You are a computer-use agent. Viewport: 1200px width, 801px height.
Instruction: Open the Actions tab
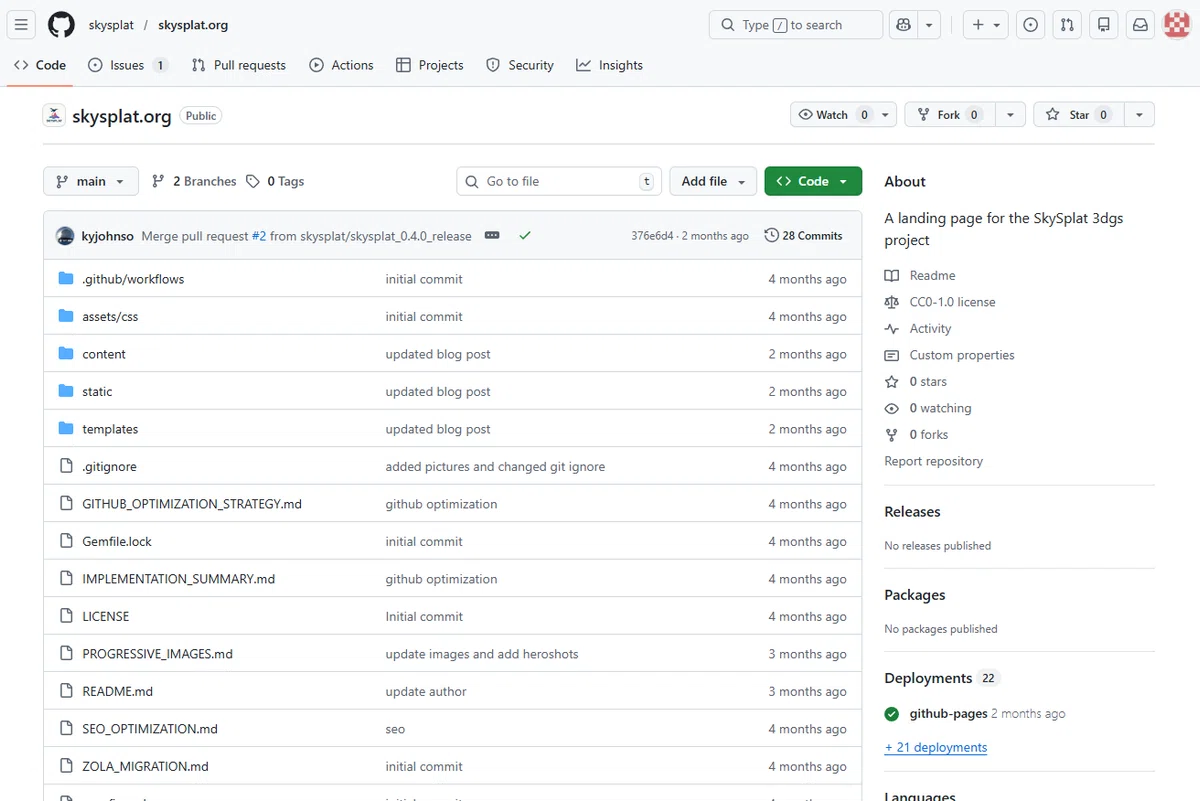(x=341, y=65)
